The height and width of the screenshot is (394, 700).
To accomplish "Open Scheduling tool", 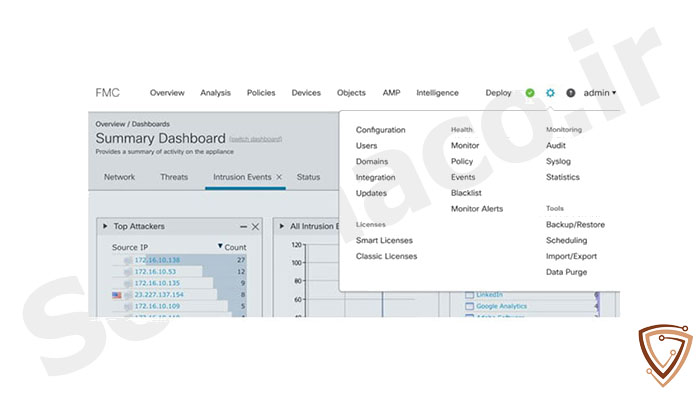I will coord(567,241).
